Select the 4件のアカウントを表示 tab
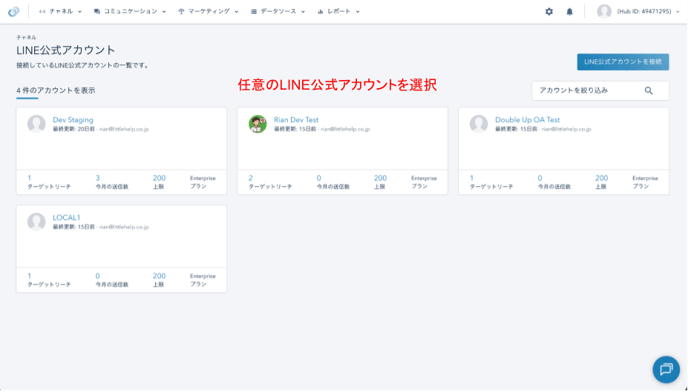The image size is (688, 392). pos(56,90)
